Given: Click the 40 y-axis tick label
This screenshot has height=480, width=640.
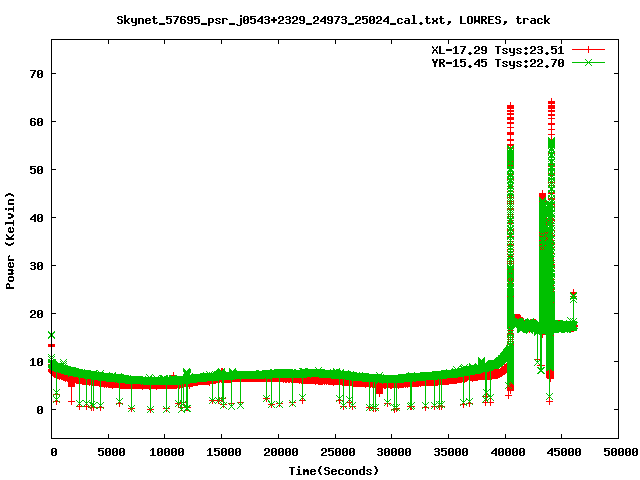Looking at the screenshot, I should pos(36,218).
